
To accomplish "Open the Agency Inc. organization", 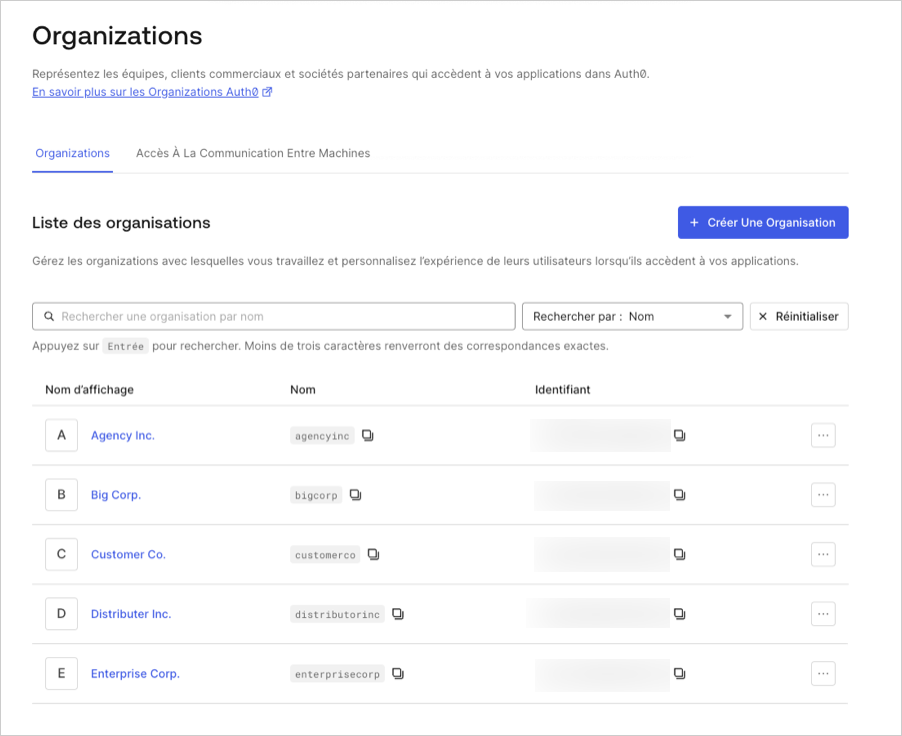I will (123, 436).
